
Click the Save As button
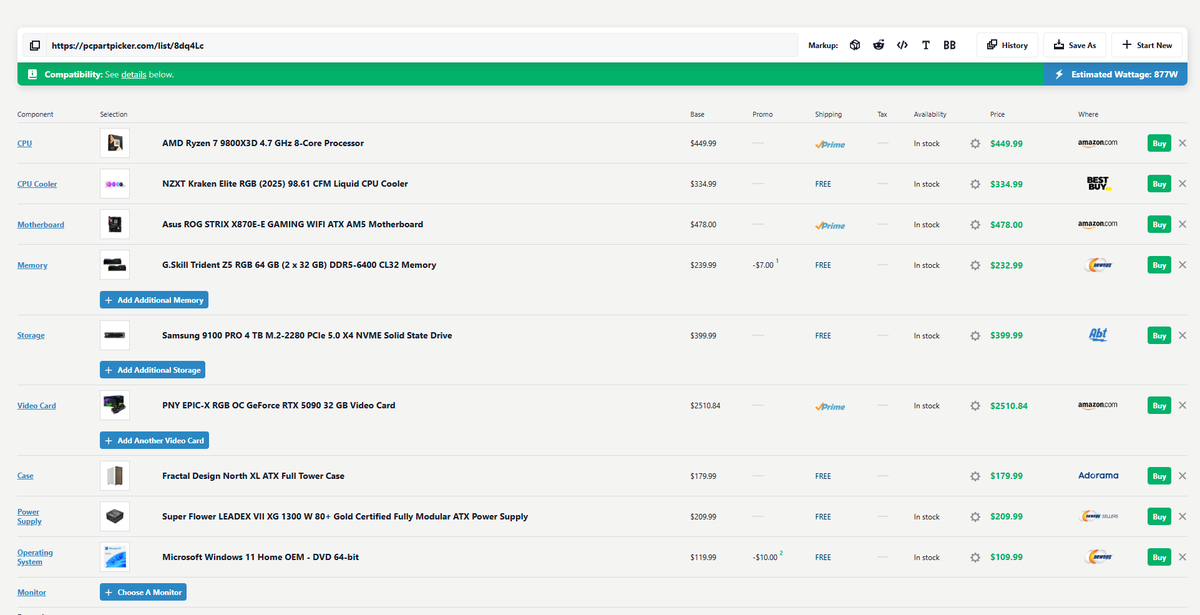pyautogui.click(x=1075, y=45)
